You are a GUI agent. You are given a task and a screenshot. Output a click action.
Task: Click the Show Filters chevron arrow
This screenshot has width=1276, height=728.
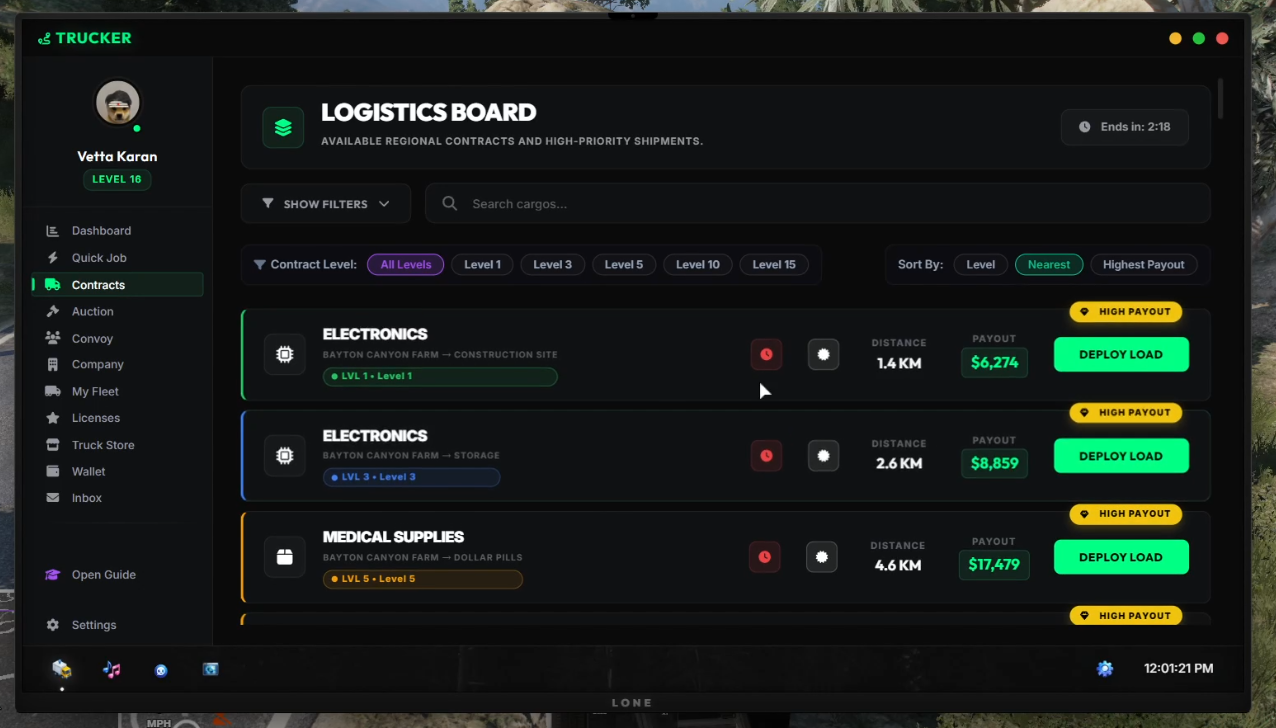[x=384, y=204]
